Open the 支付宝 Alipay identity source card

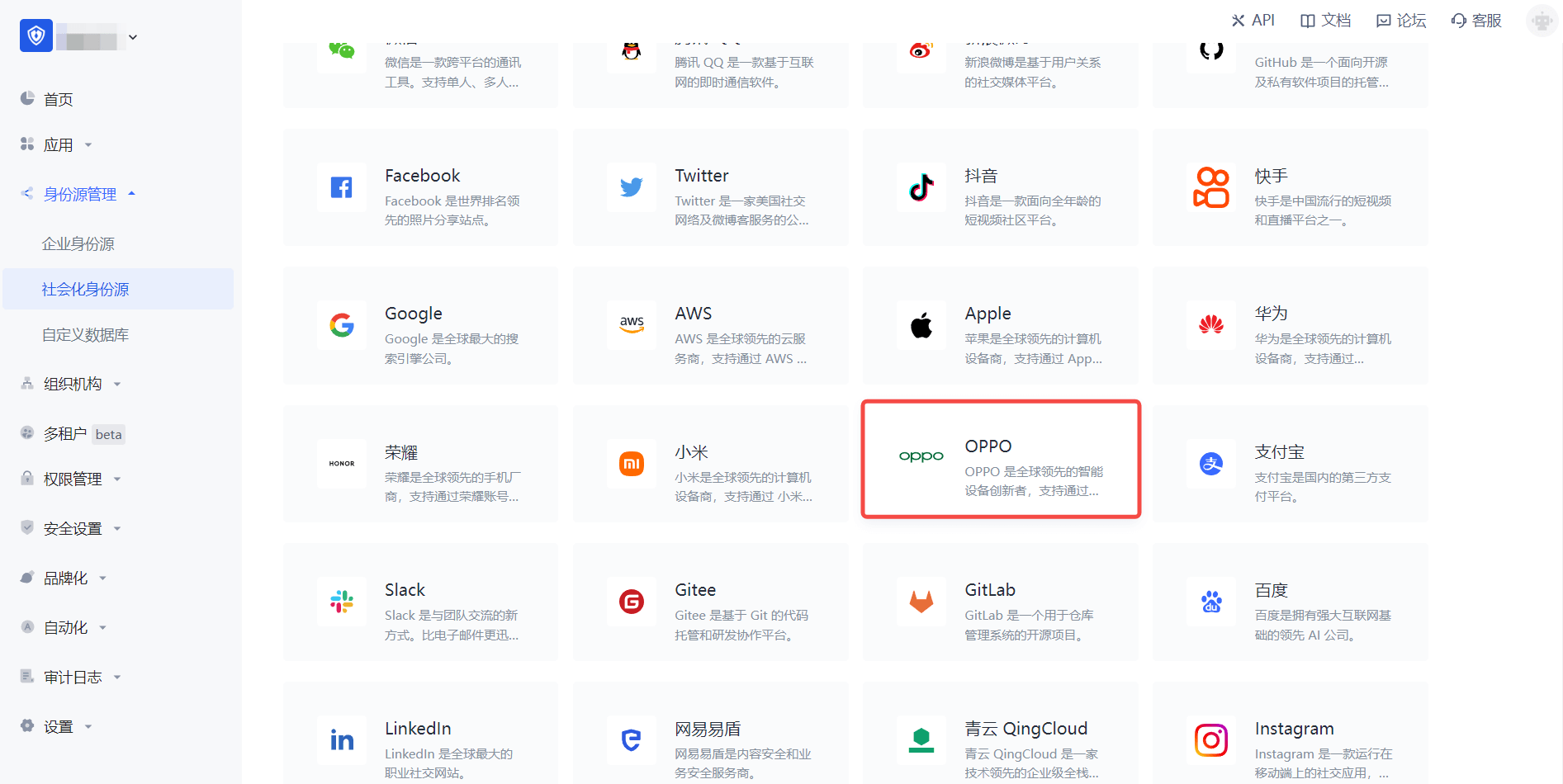click(x=1291, y=464)
